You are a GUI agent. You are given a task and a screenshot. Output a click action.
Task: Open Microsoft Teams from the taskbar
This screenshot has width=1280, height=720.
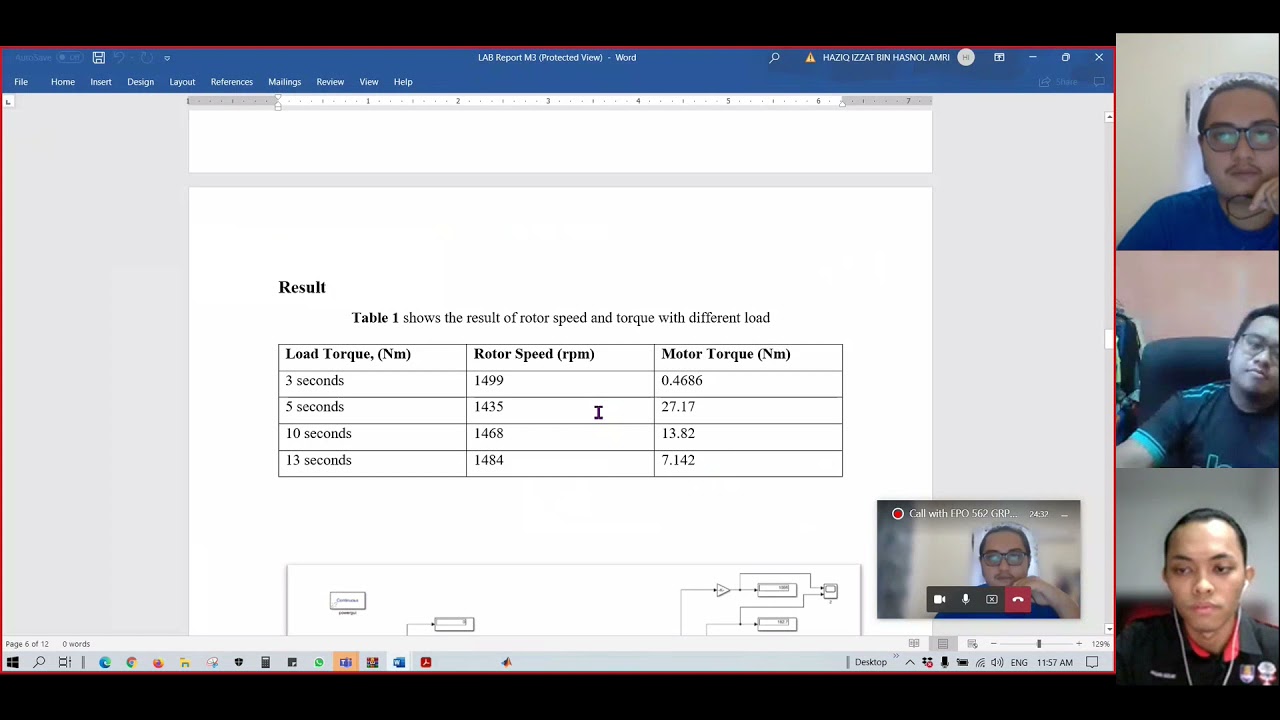coord(345,662)
